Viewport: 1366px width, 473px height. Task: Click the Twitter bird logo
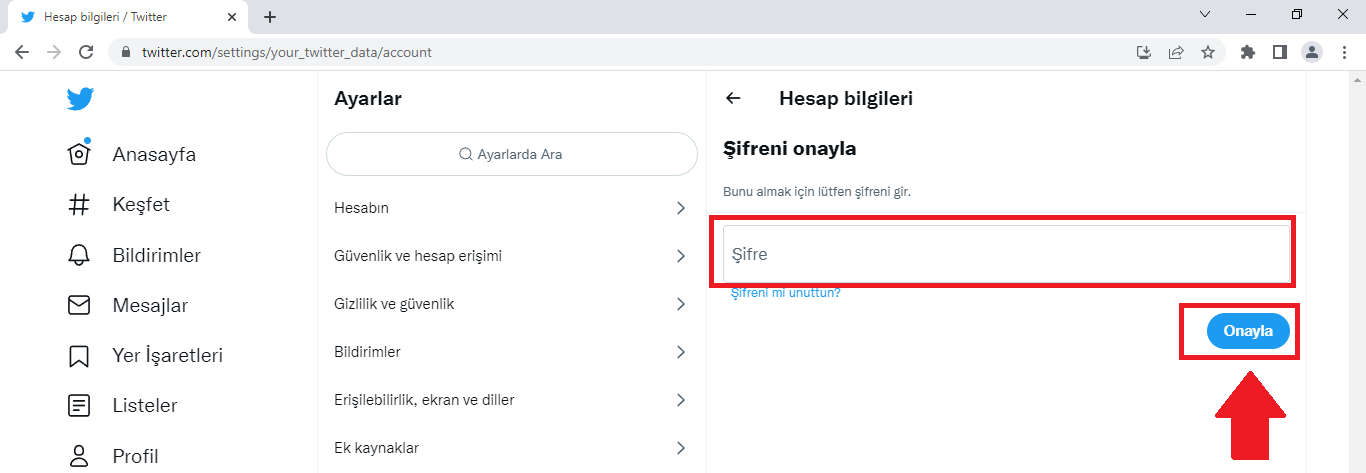(80, 99)
